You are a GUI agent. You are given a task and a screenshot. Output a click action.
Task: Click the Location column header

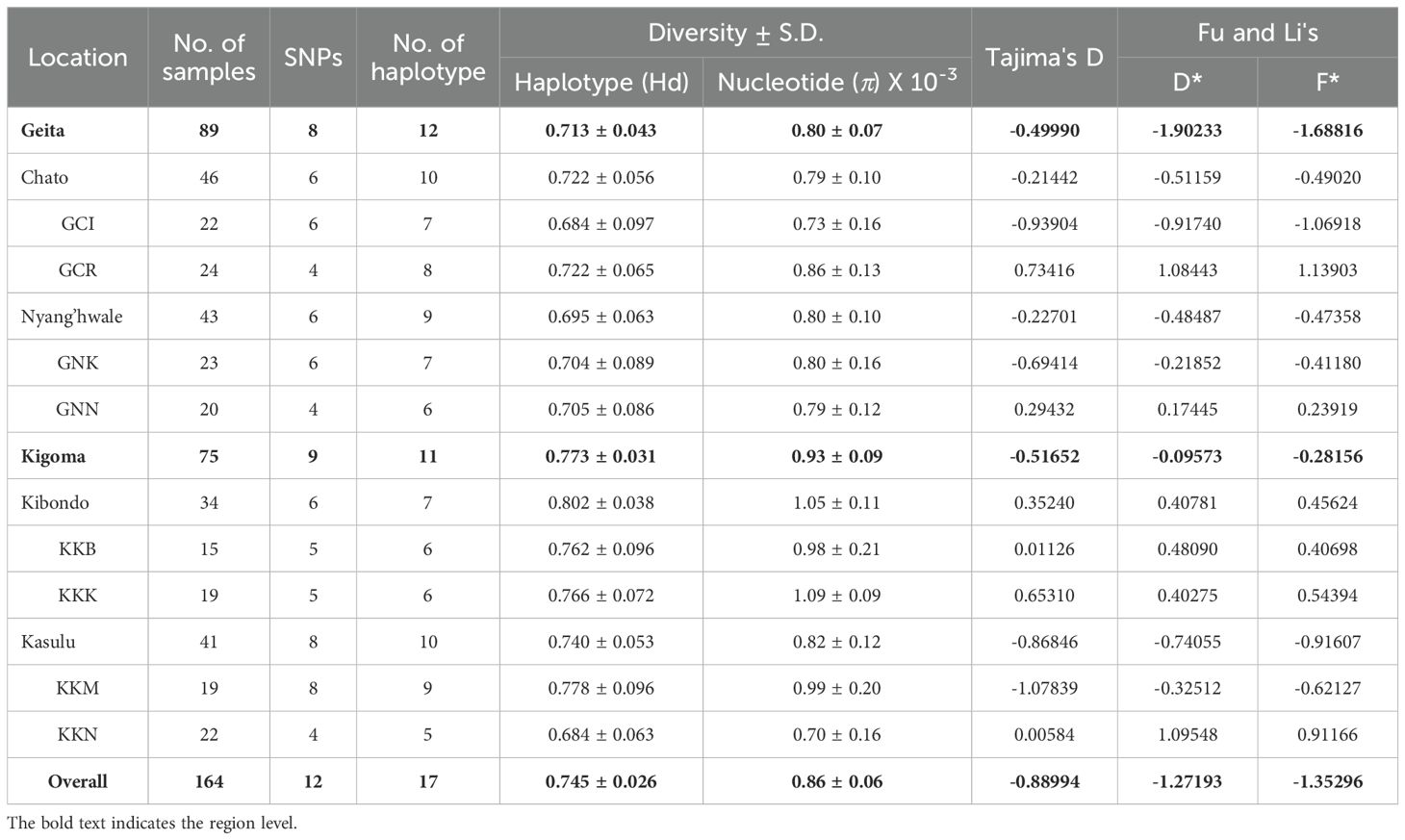[77, 58]
